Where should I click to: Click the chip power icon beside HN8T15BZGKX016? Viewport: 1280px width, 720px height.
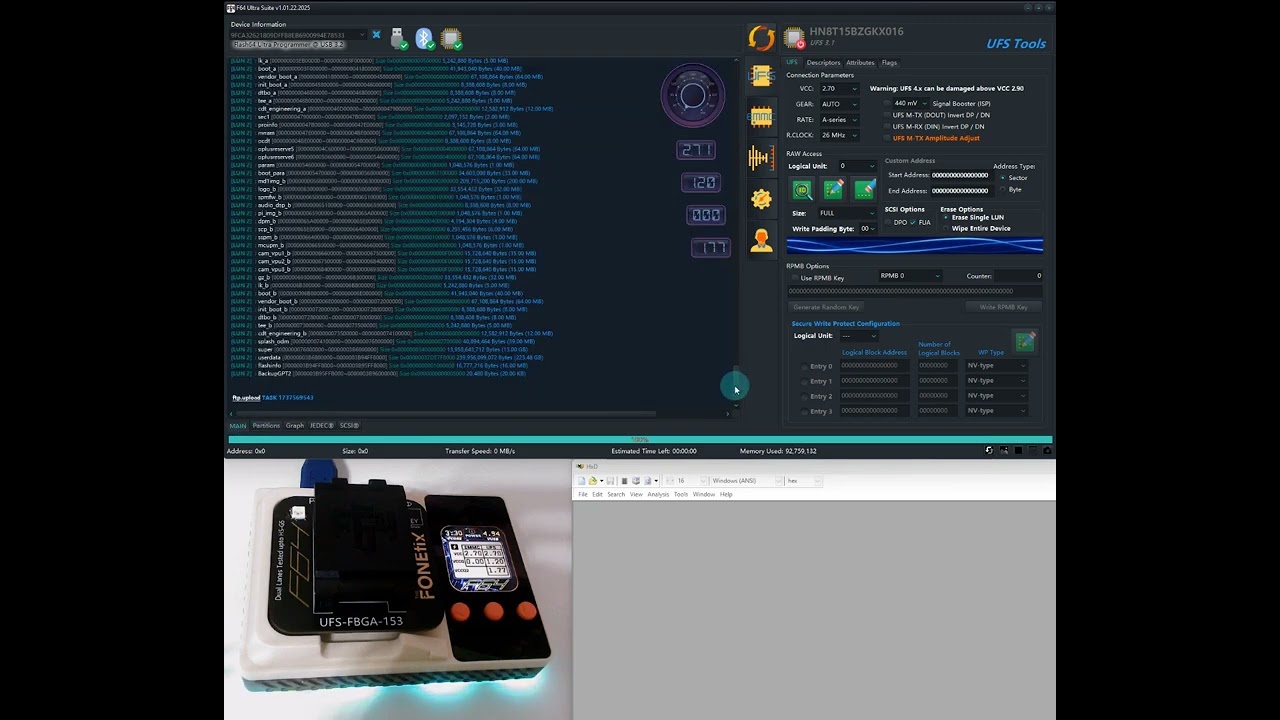[x=794, y=38]
